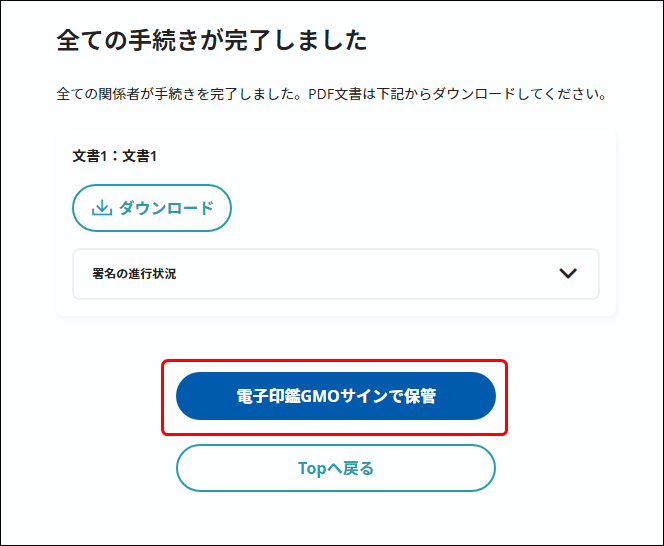The height and width of the screenshot is (546, 664).
Task: Expand the chevron in 署名の進行状況 row
Action: pos(568,274)
